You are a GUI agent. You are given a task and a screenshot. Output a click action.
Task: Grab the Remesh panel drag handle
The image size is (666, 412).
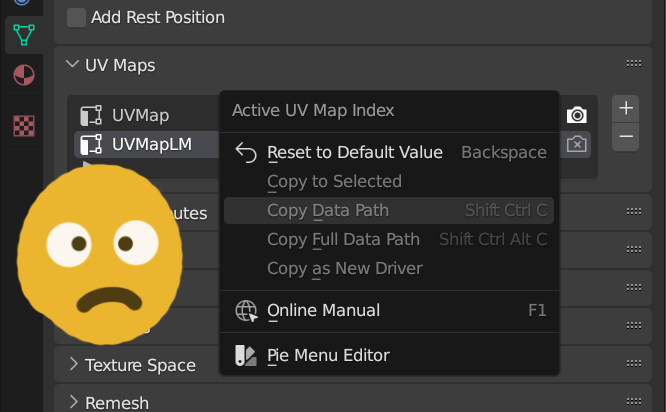coord(634,401)
